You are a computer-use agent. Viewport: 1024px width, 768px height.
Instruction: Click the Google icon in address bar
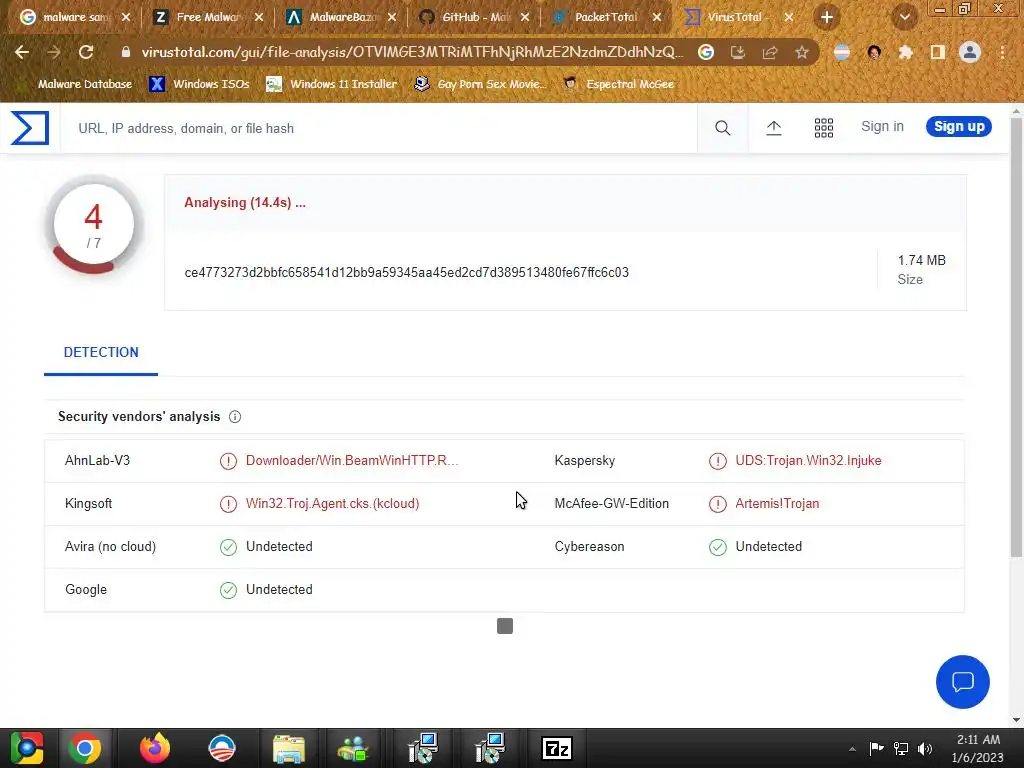click(x=706, y=52)
